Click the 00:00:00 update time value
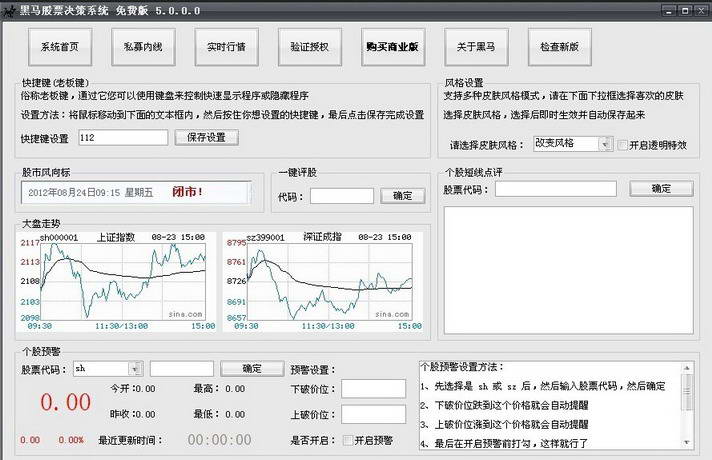The height and width of the screenshot is (460, 712). pos(219,440)
